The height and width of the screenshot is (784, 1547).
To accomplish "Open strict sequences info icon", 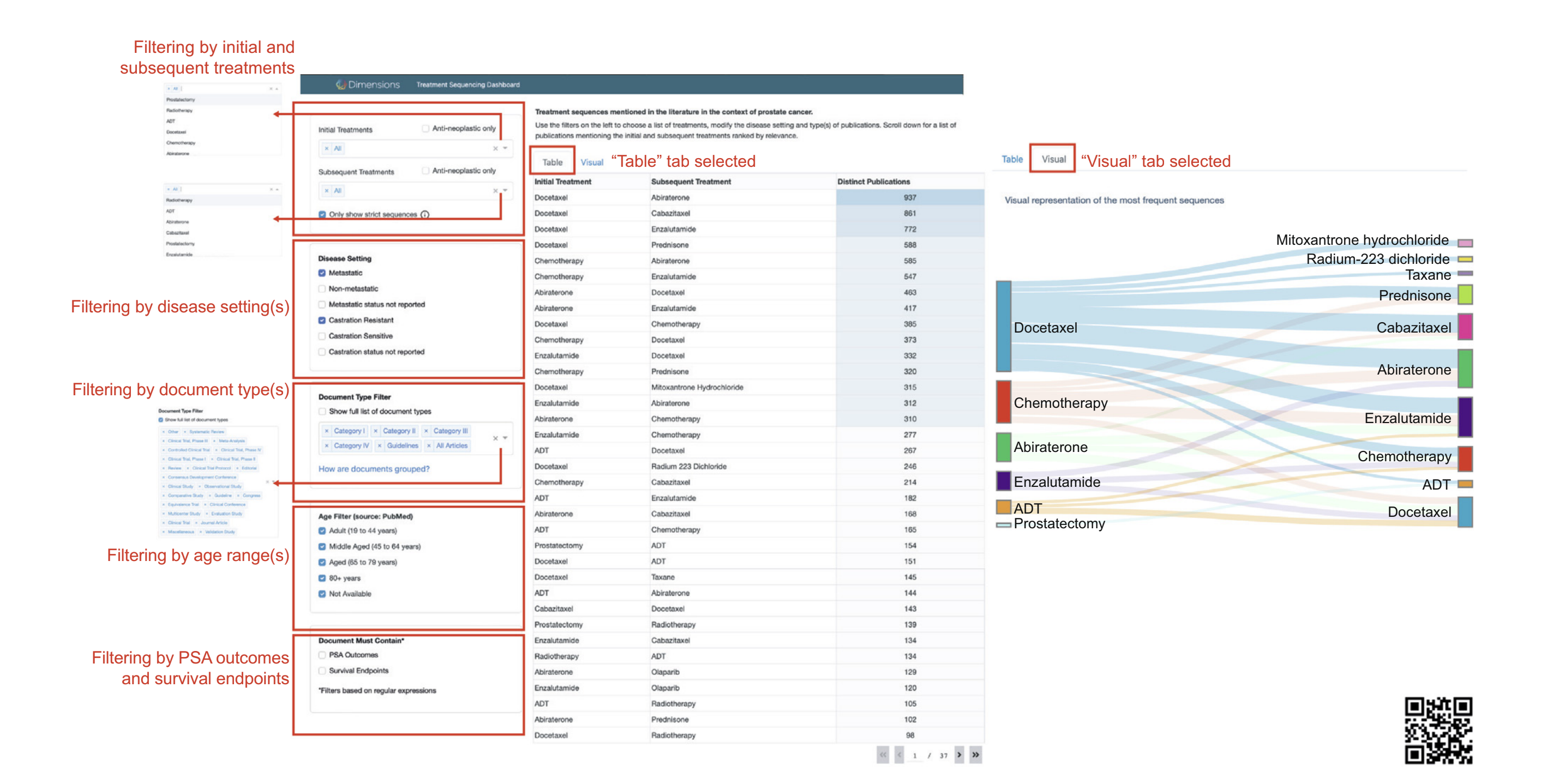I will click(425, 214).
